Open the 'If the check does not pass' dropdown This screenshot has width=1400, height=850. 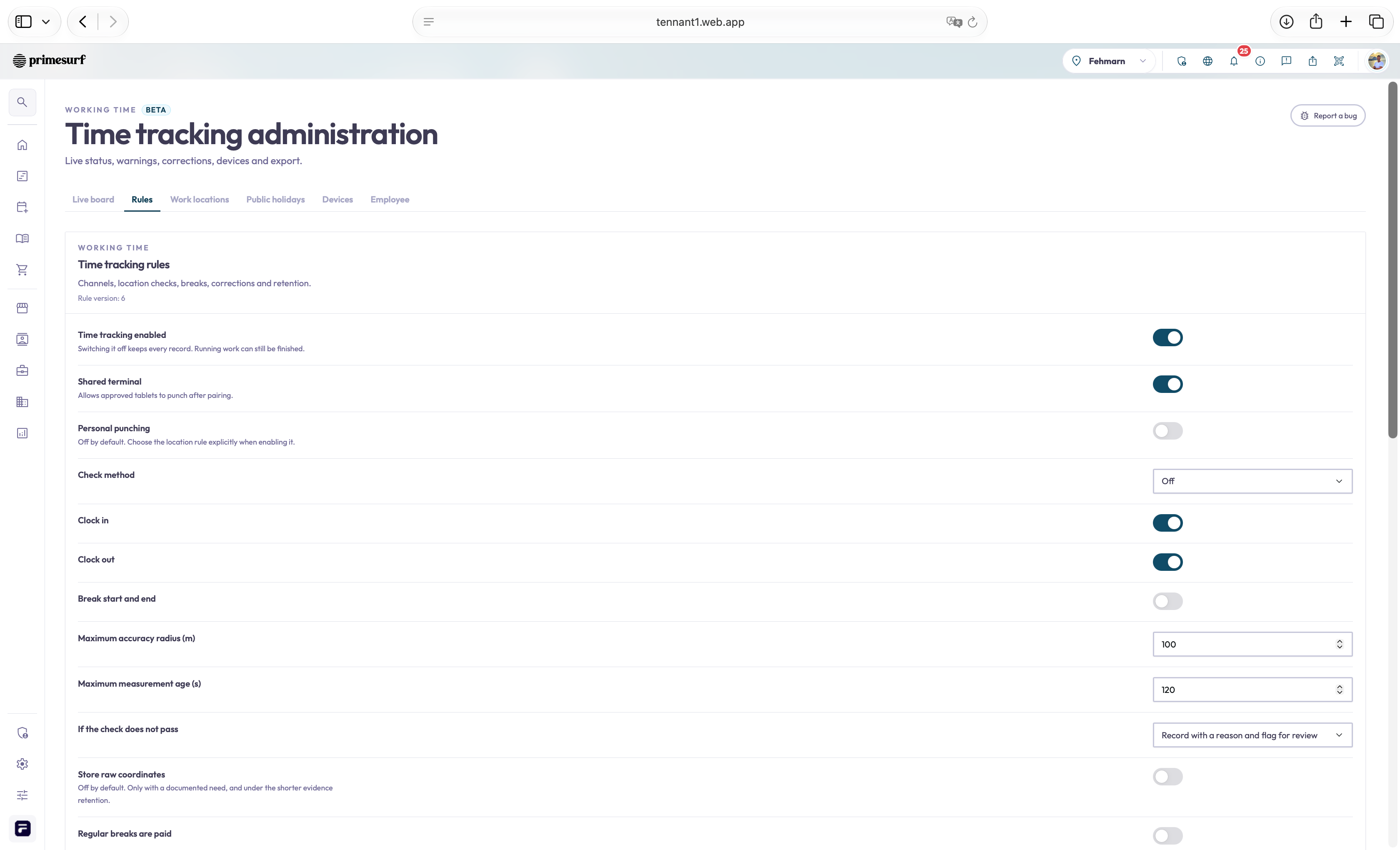coord(1252,735)
